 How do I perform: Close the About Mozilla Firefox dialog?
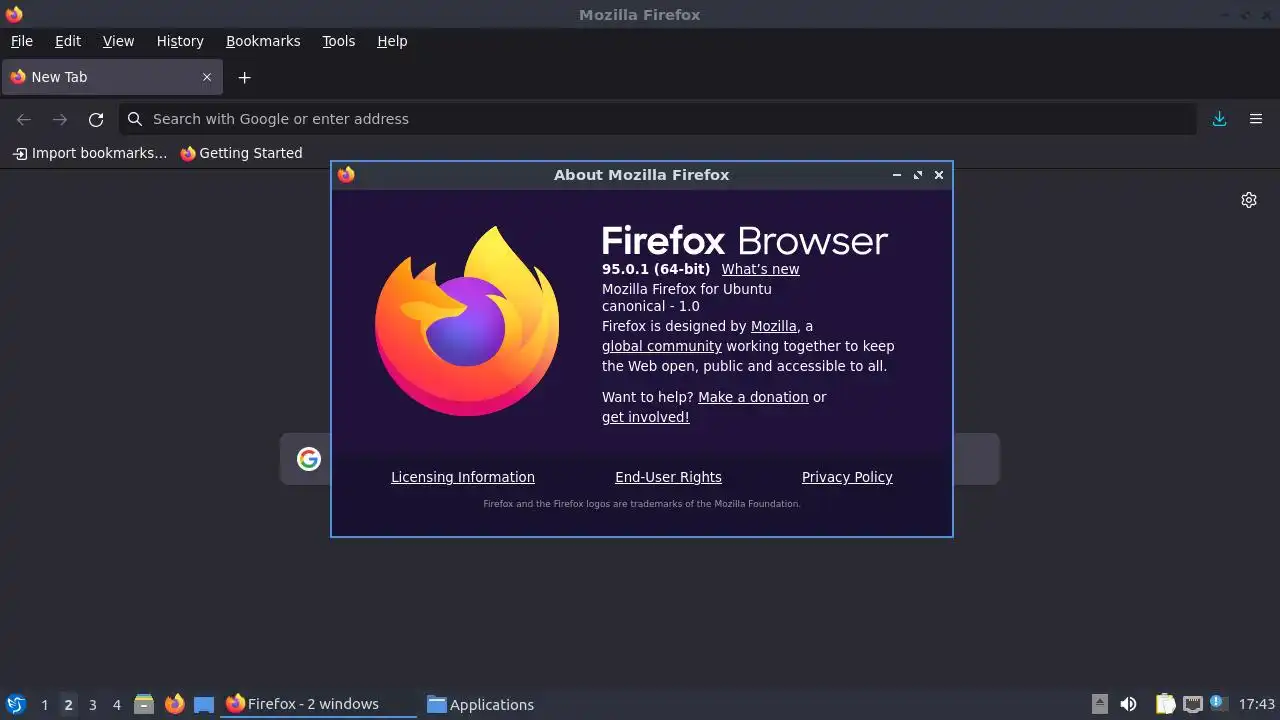(939, 175)
